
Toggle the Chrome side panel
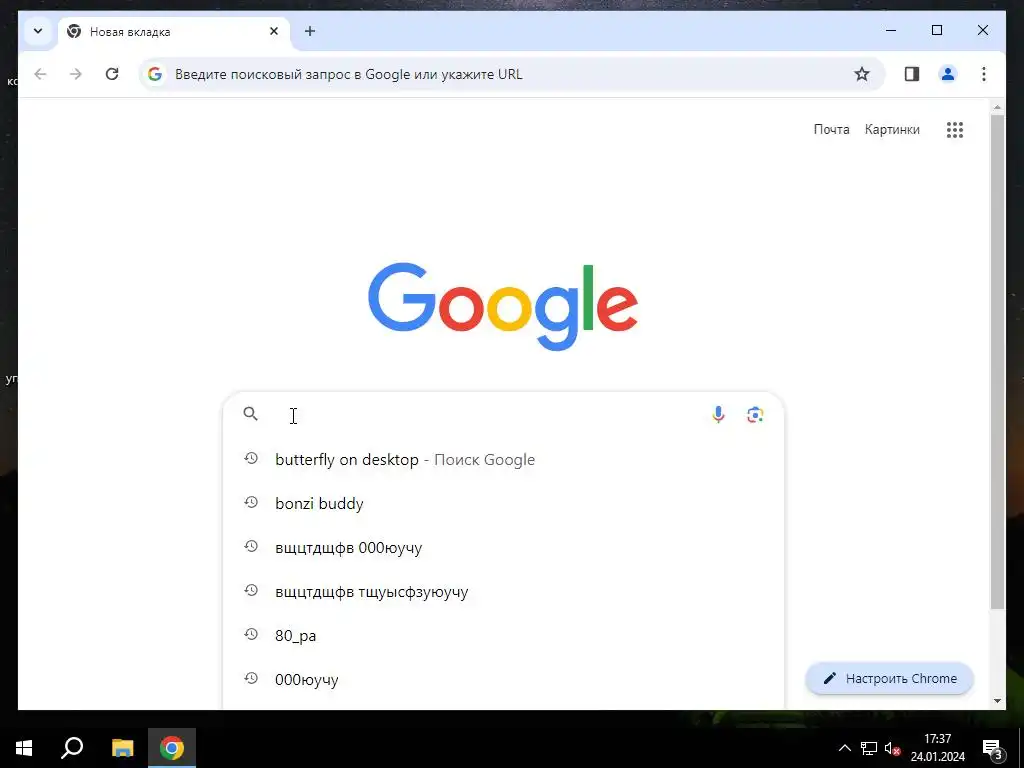(912, 74)
